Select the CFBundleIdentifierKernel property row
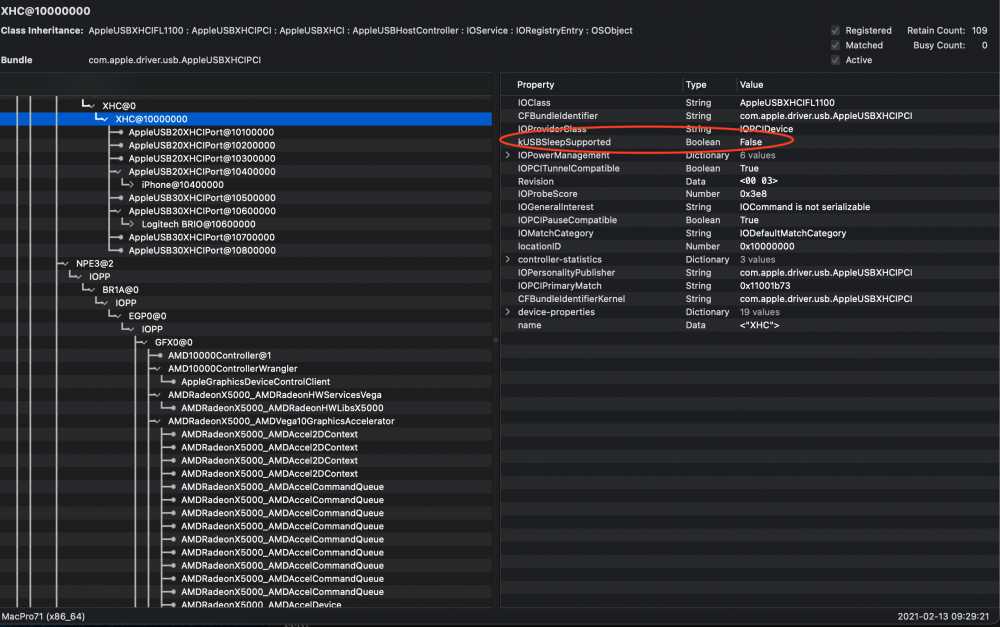Screen dimensions: 1000x627 pyautogui.click(x=749, y=299)
